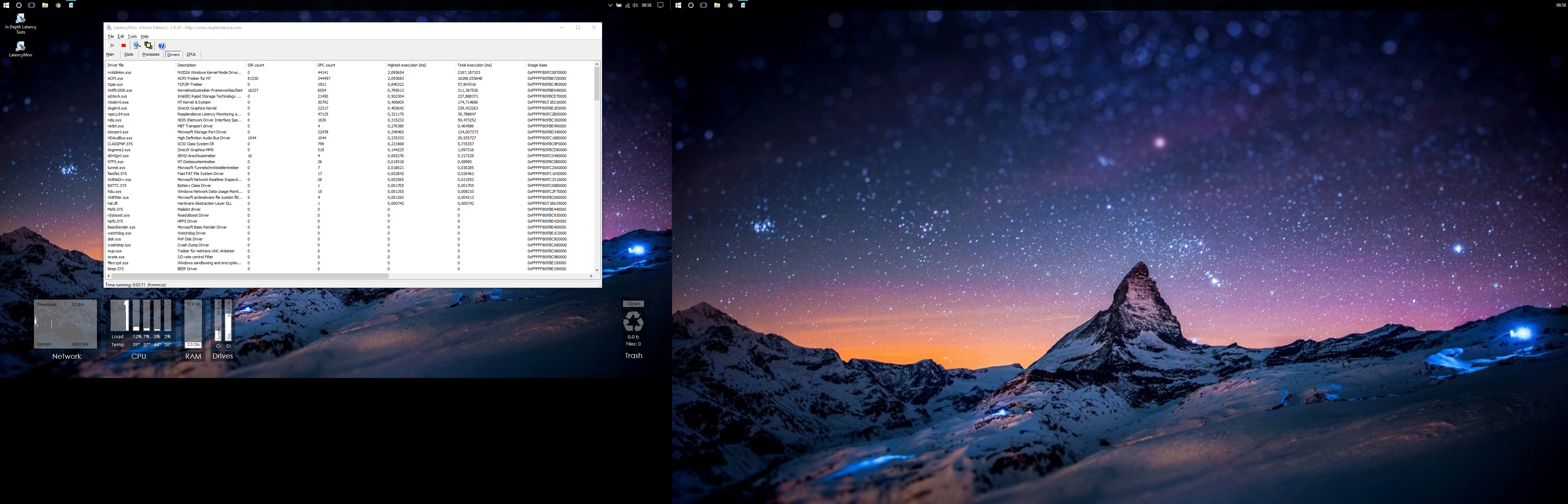The image size is (1568, 504).
Task: Open Chrome on right monitor taskbar
Action: pyautogui.click(x=730, y=5)
